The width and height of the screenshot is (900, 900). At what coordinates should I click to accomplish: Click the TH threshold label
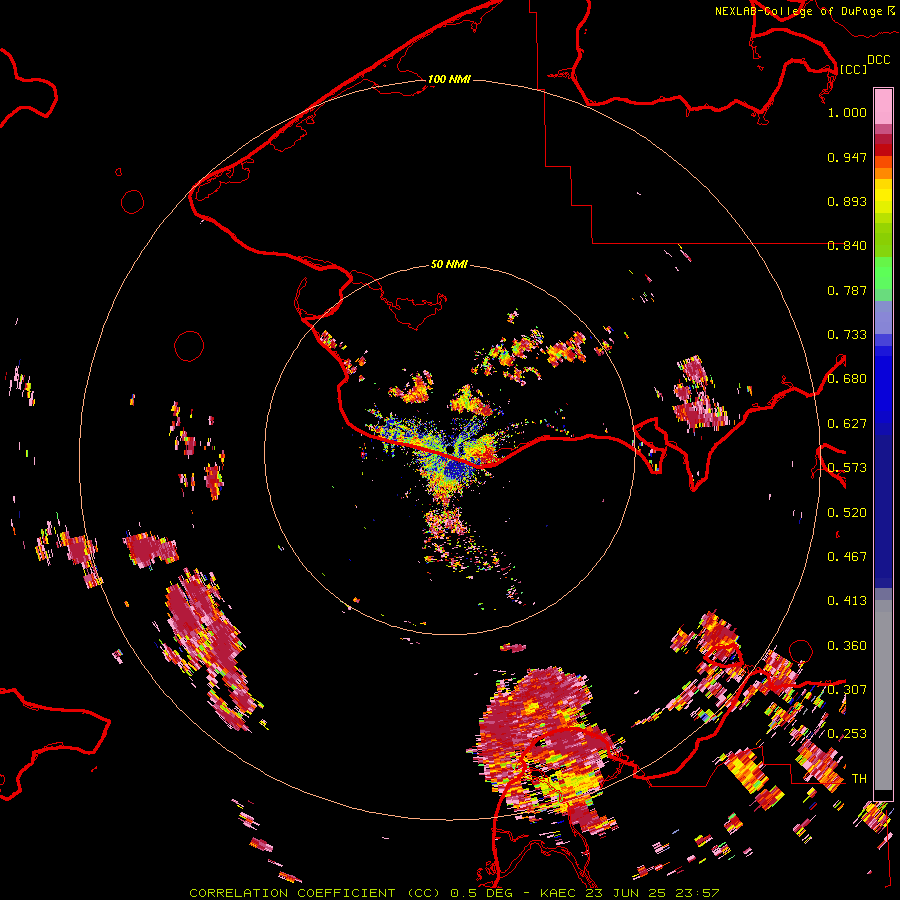click(x=859, y=779)
